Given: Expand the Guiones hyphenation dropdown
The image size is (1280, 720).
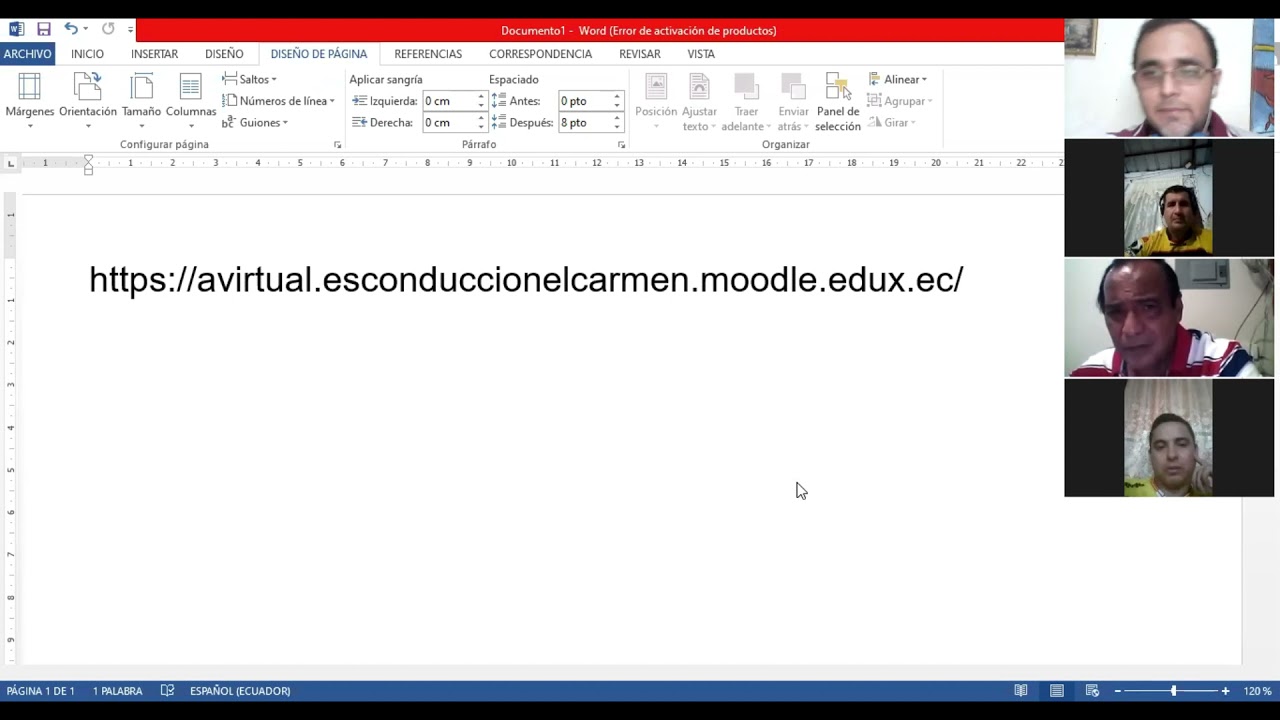Looking at the screenshot, I should pos(255,122).
